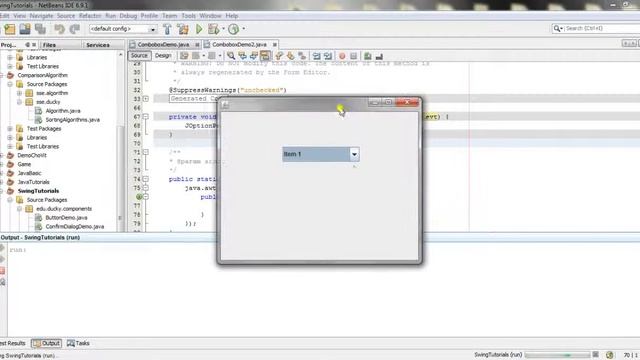The width and height of the screenshot is (640, 360).
Task: Switch editor to Design view
Action: [x=163, y=56]
